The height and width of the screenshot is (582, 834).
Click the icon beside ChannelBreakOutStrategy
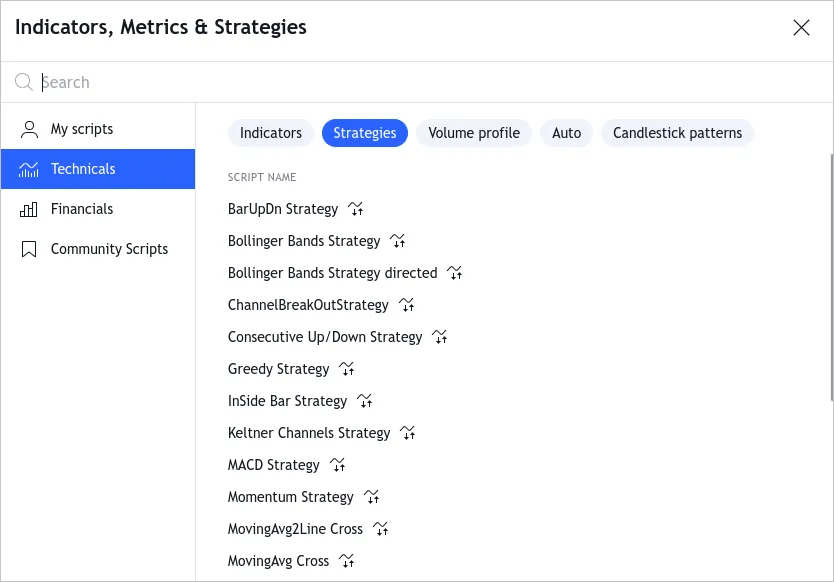pyautogui.click(x=406, y=304)
